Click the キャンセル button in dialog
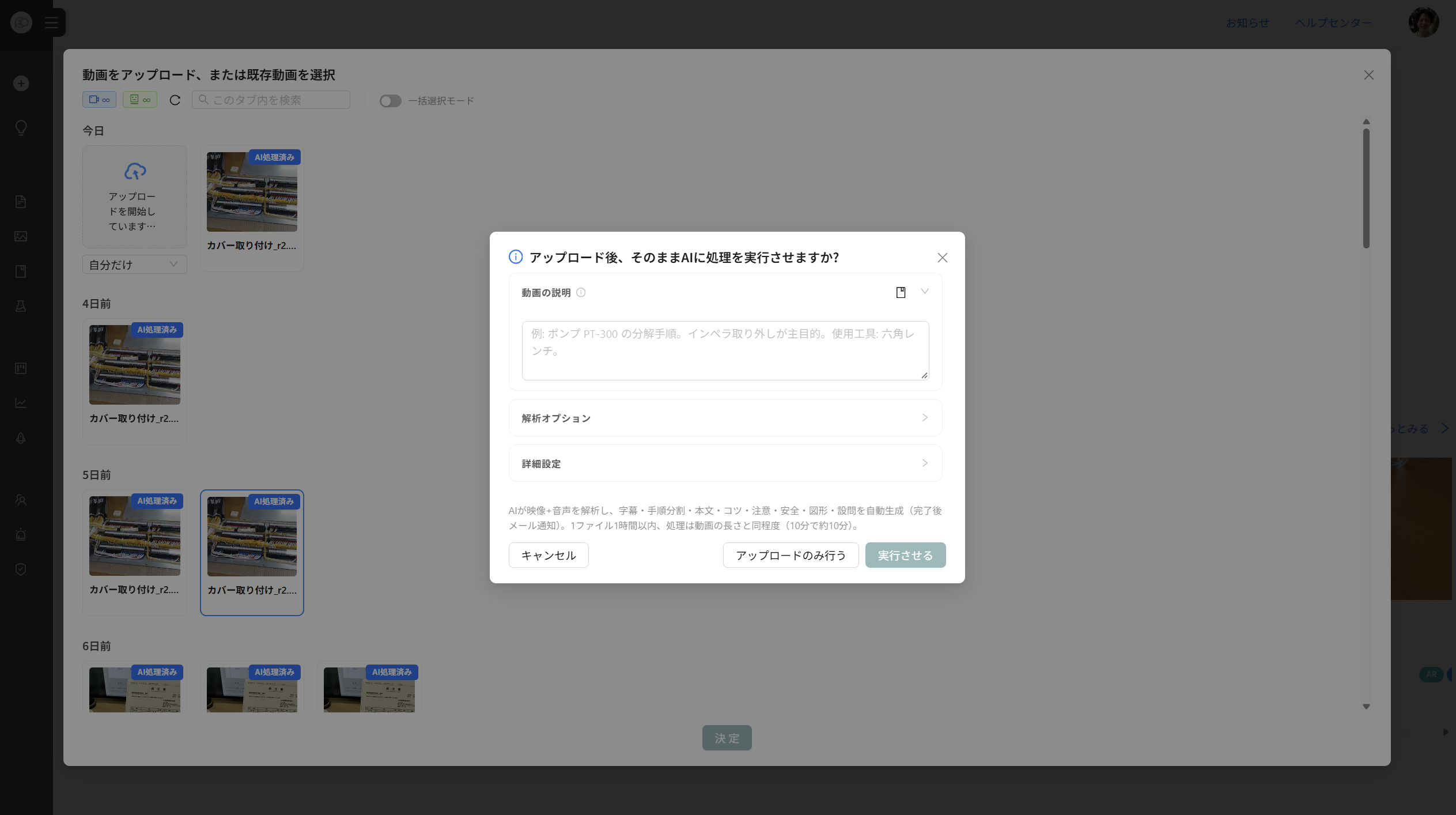Image resolution: width=1456 pixels, height=815 pixels. (549, 555)
